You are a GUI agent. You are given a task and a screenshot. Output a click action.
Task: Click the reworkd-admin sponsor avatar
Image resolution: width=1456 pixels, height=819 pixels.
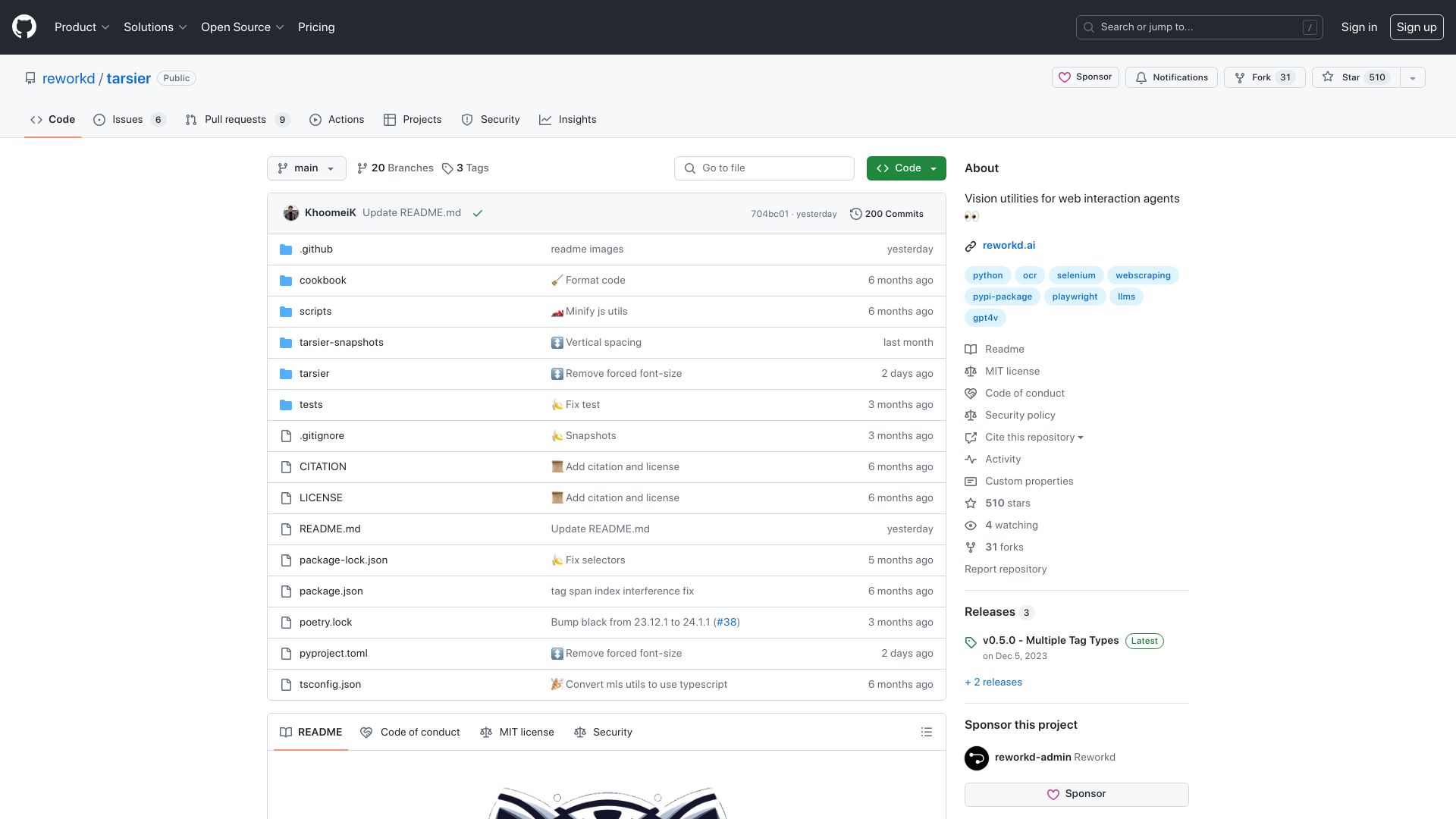(977, 758)
